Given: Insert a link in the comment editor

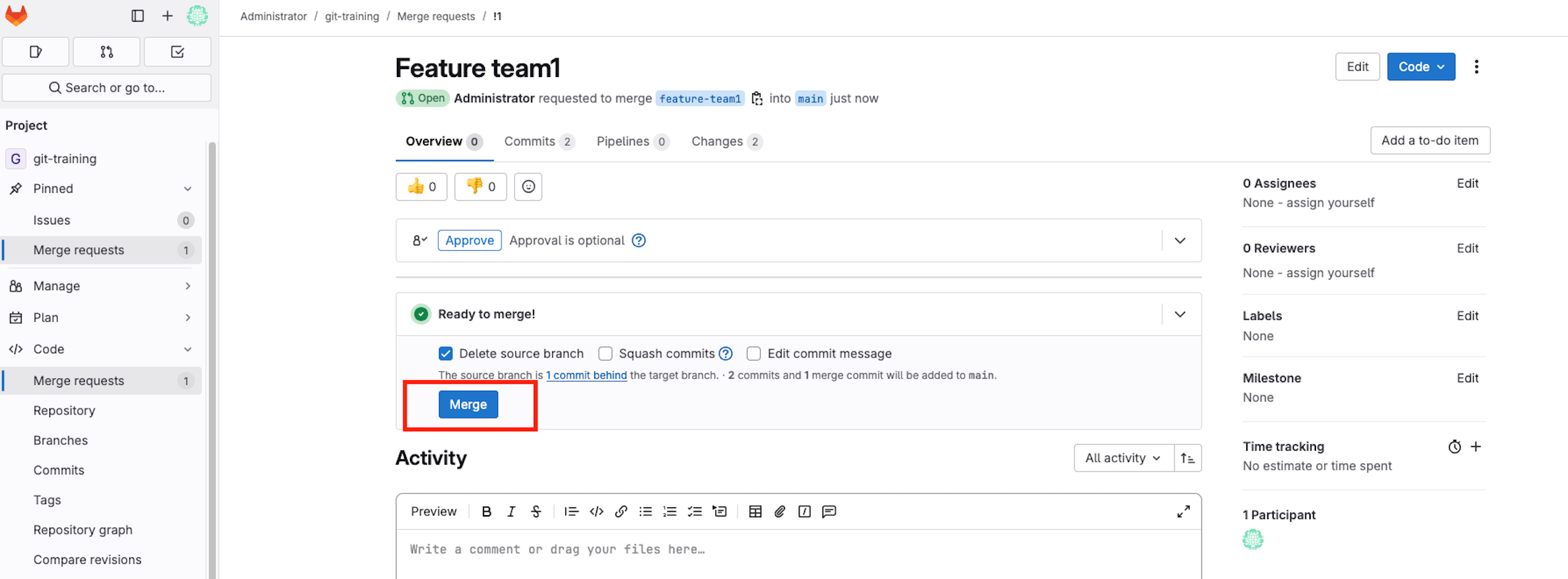Looking at the screenshot, I should 620,512.
